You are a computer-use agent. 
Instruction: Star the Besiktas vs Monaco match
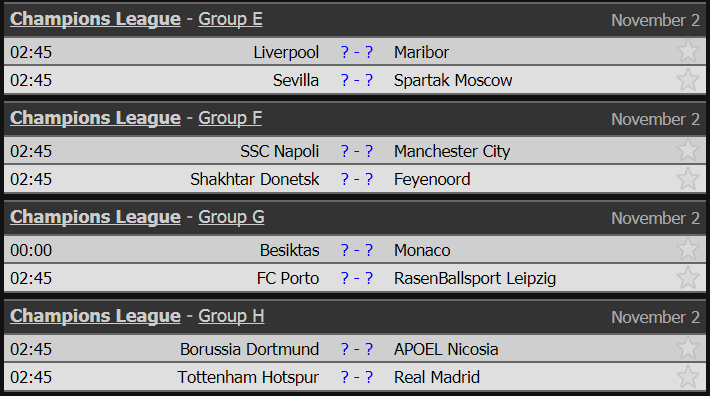pos(687,249)
